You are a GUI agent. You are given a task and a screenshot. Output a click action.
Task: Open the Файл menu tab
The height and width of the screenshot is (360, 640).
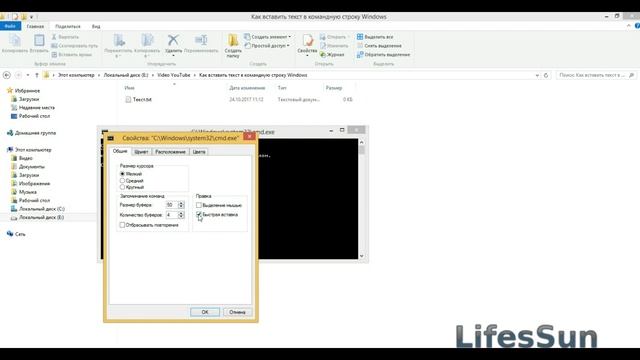point(10,26)
